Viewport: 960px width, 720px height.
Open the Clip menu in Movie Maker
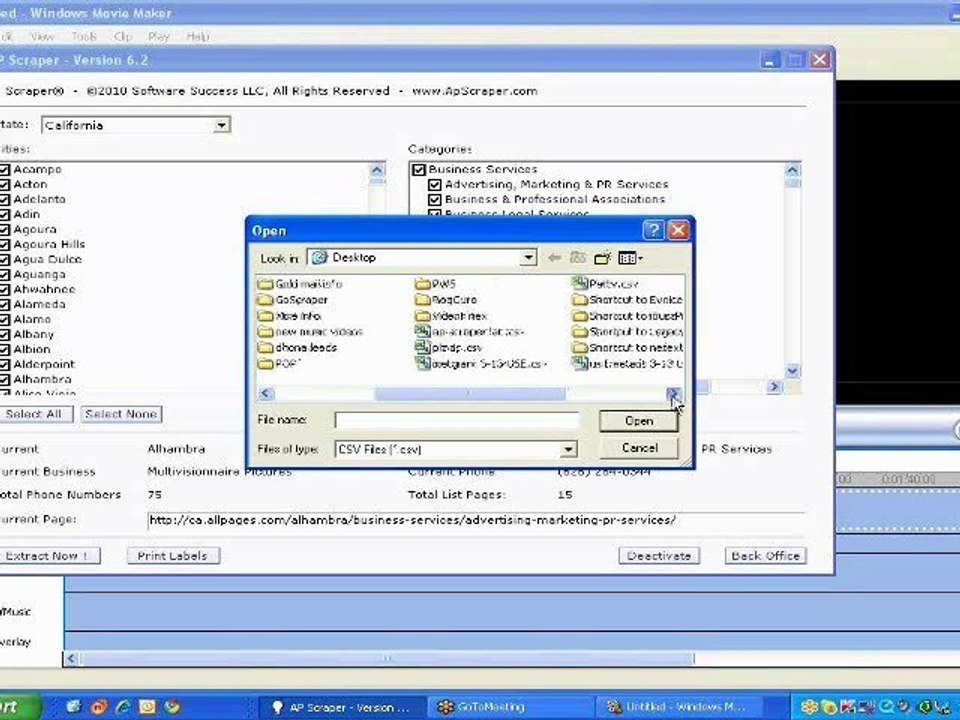(x=122, y=37)
